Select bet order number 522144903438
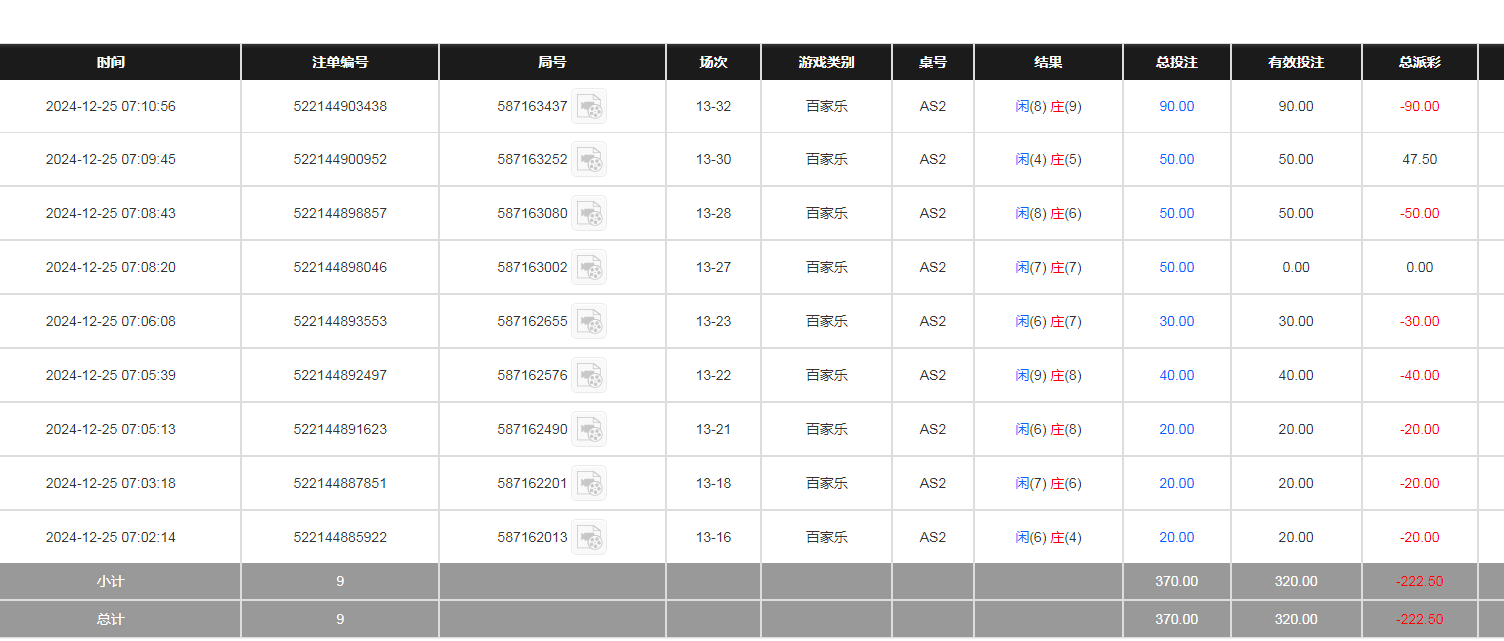This screenshot has width=1504, height=641. [340, 106]
